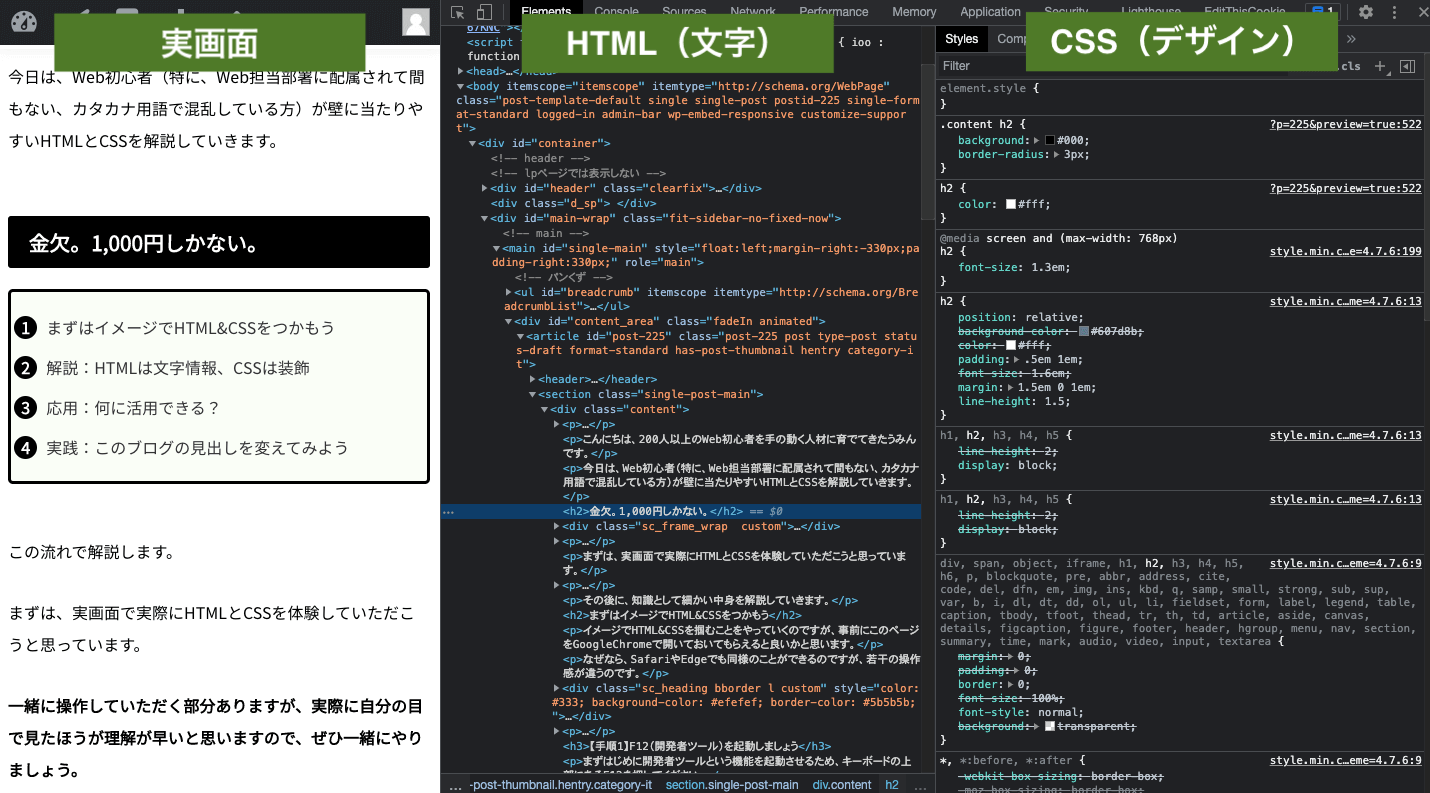Select h2 in the breadcrumb bar
The width and height of the screenshot is (1430, 793).
pos(892,785)
